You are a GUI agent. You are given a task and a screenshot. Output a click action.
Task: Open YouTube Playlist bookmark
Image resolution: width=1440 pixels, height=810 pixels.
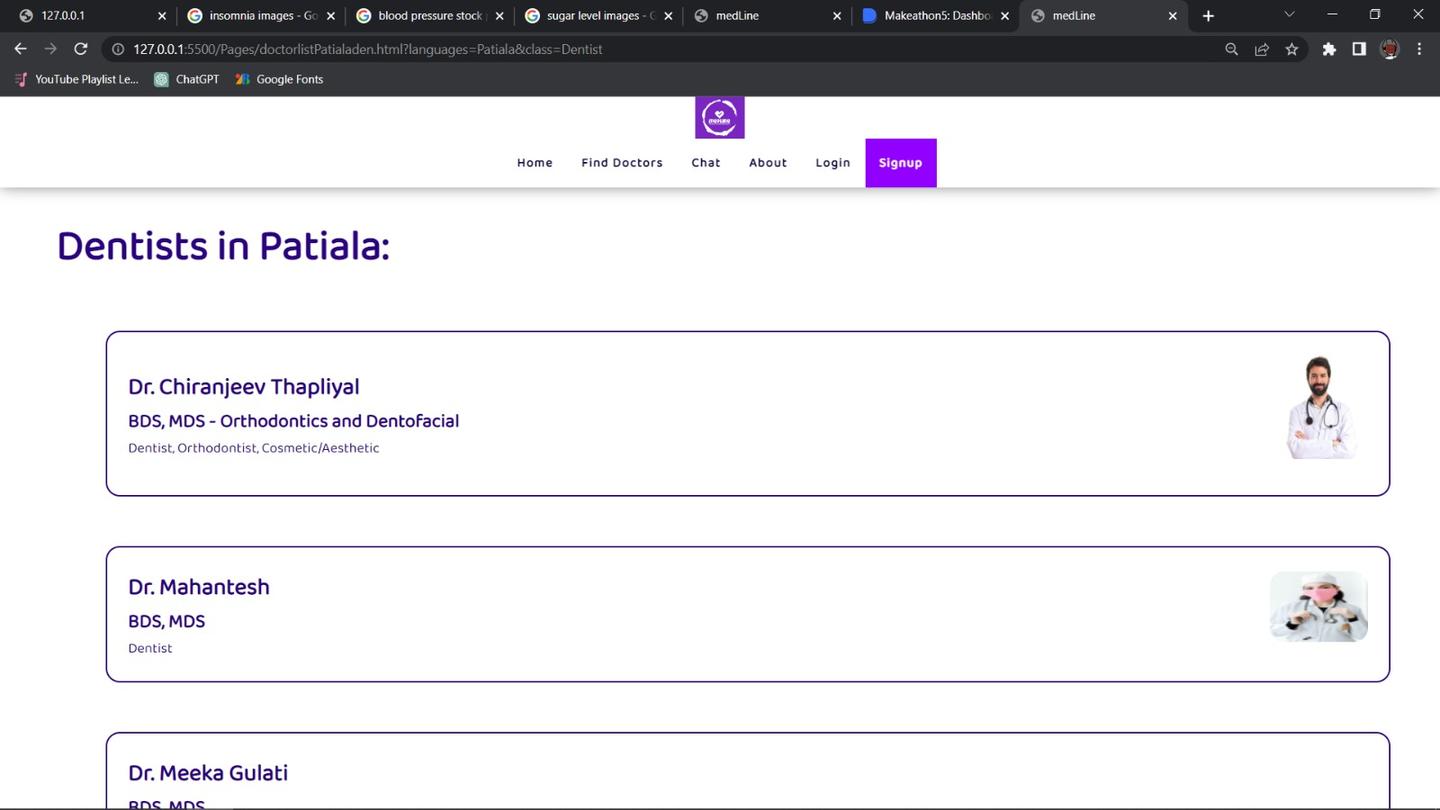(76, 79)
